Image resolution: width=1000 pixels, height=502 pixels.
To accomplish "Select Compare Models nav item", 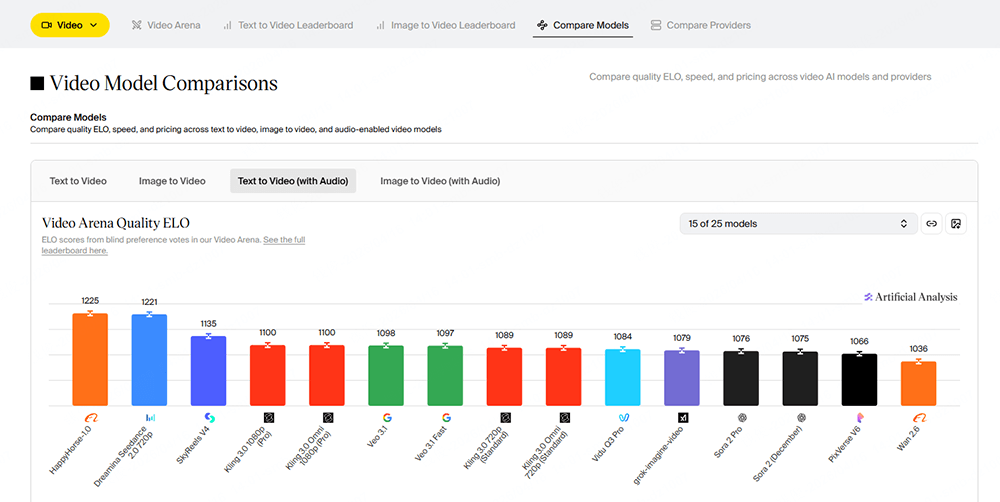I will (x=583, y=26).
